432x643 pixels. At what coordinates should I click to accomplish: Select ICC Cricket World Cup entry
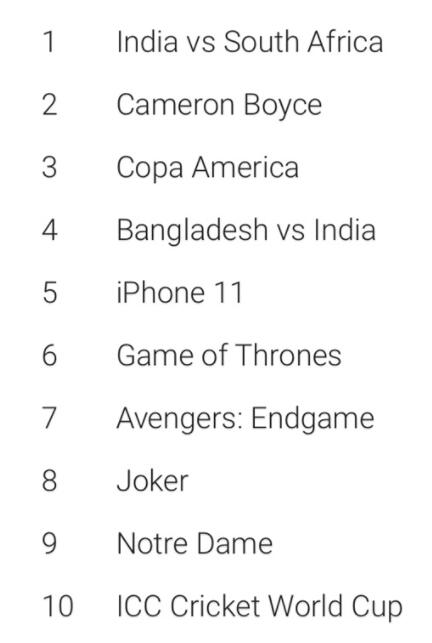(259, 607)
